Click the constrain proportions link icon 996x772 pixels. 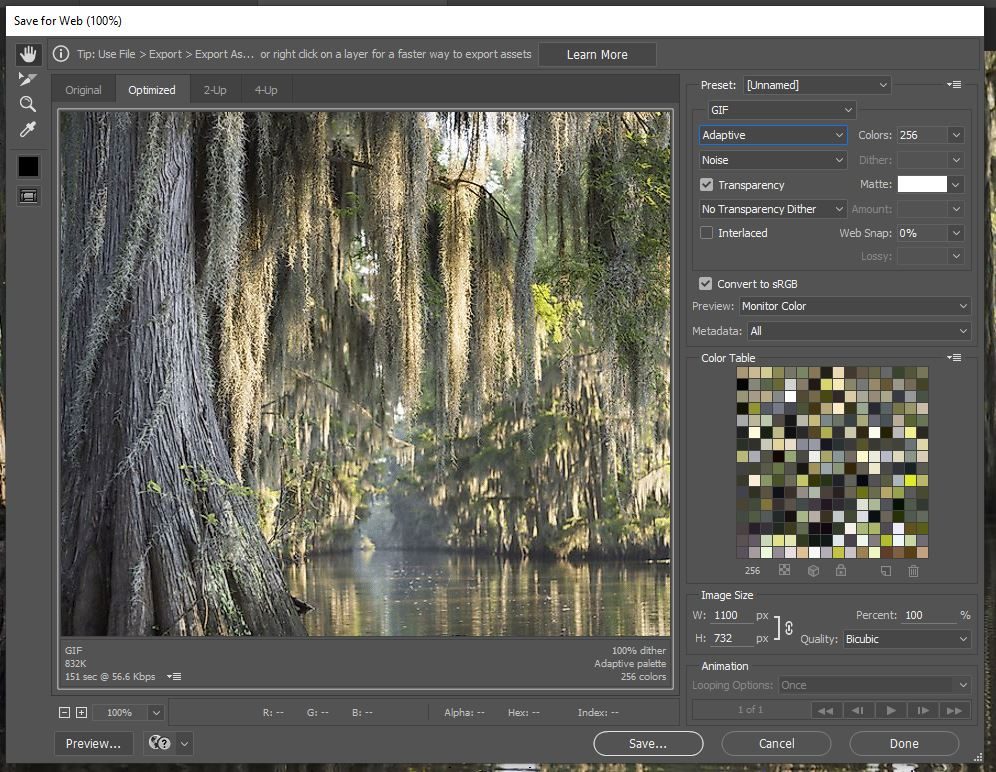pos(788,628)
